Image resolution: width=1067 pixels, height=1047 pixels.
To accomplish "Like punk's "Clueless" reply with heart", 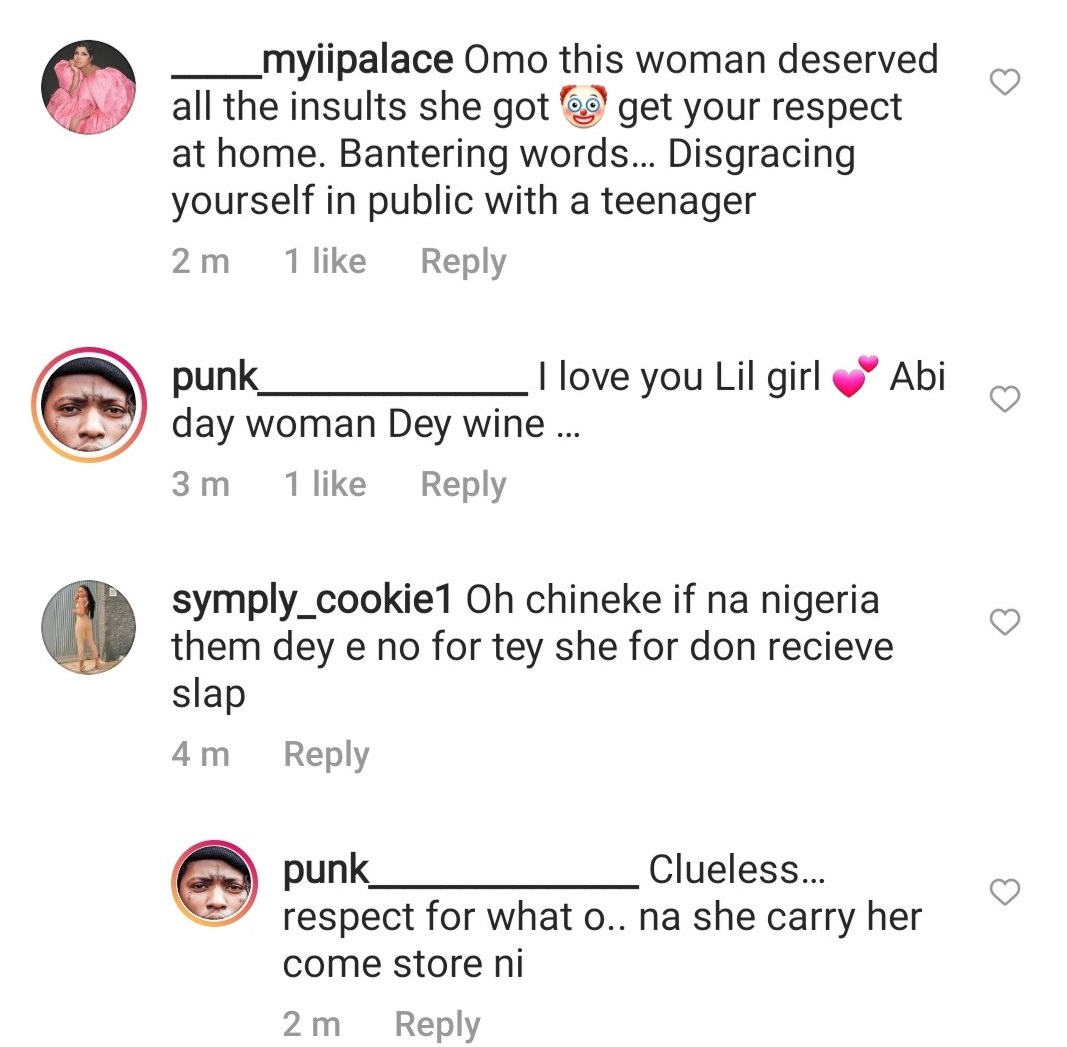I will pyautogui.click(x=1003, y=890).
